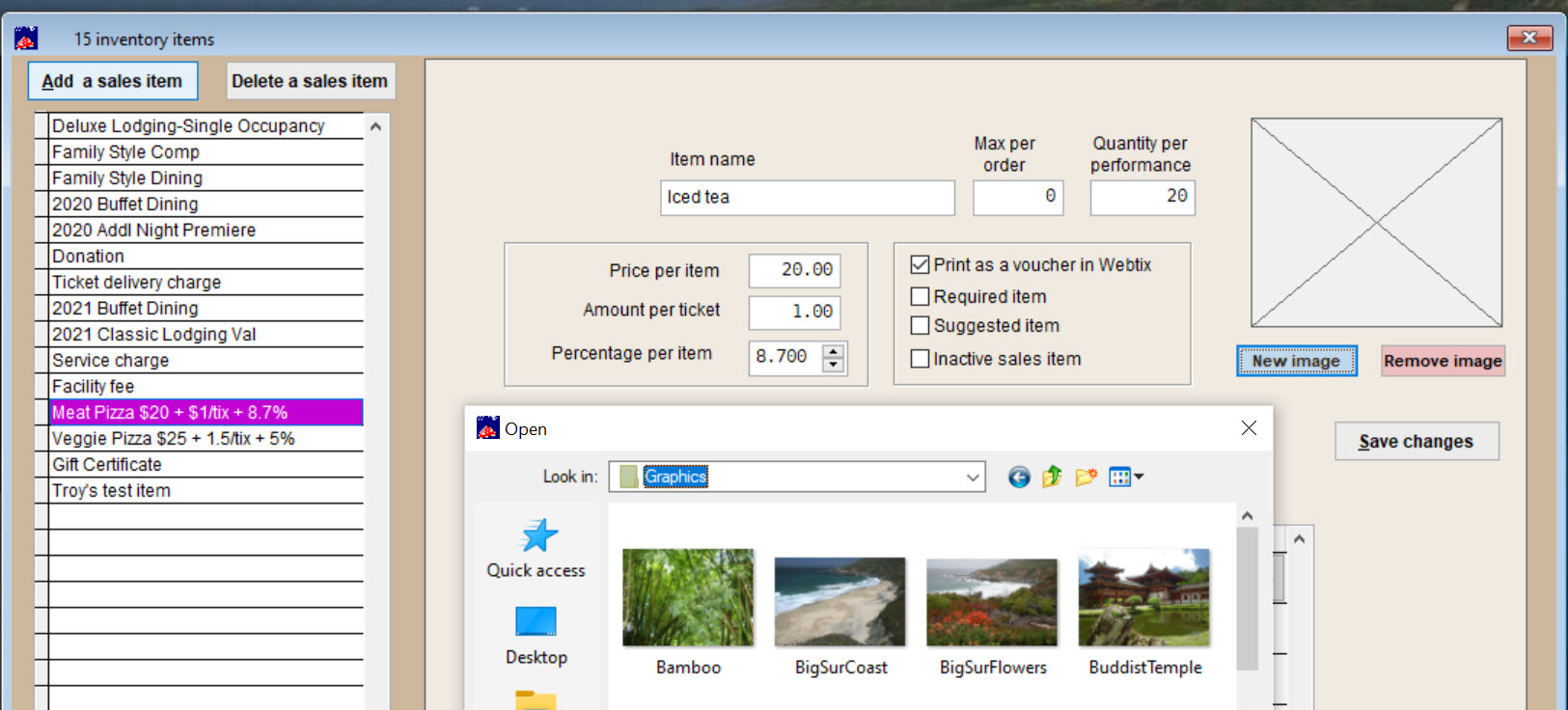
Task: Click Open dialog file list scroll up arrow
Action: coord(1247,516)
